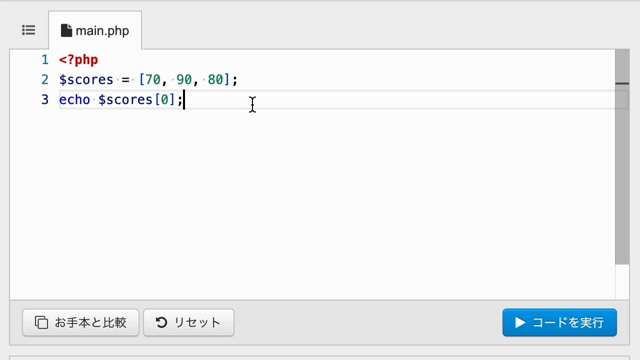
Task: Open the file list menu icon
Action: (29, 30)
